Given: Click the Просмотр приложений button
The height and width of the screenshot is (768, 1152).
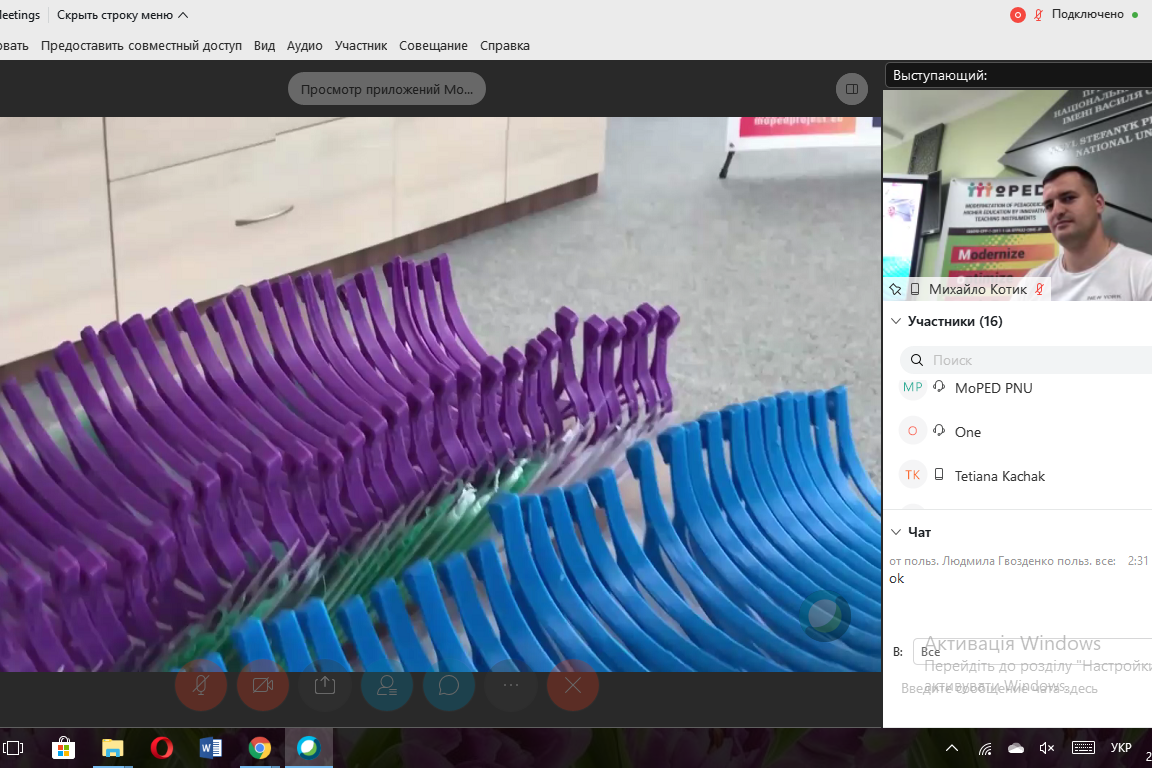Looking at the screenshot, I should pos(387,89).
